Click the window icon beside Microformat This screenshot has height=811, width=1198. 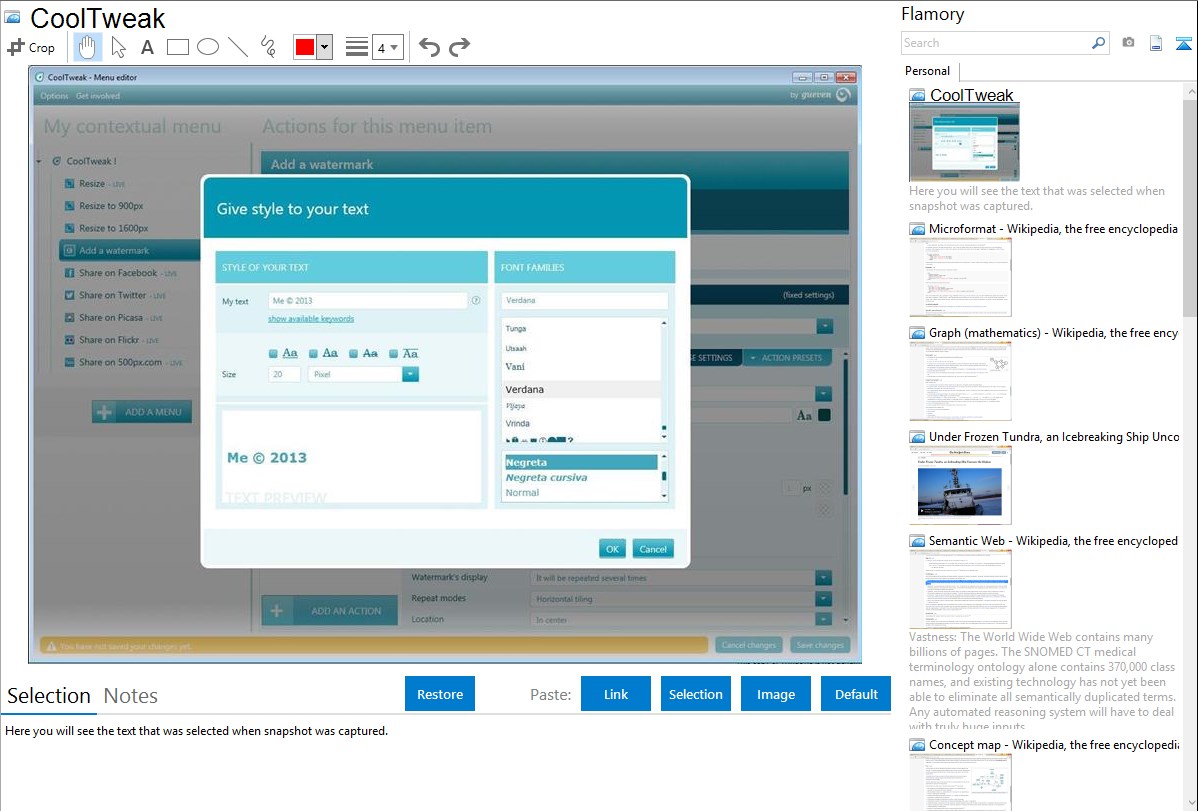pos(917,229)
